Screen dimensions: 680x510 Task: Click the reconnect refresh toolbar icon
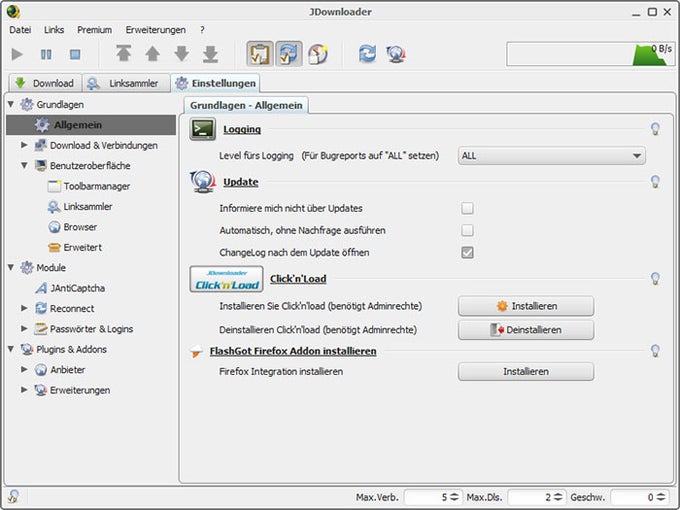pos(367,54)
